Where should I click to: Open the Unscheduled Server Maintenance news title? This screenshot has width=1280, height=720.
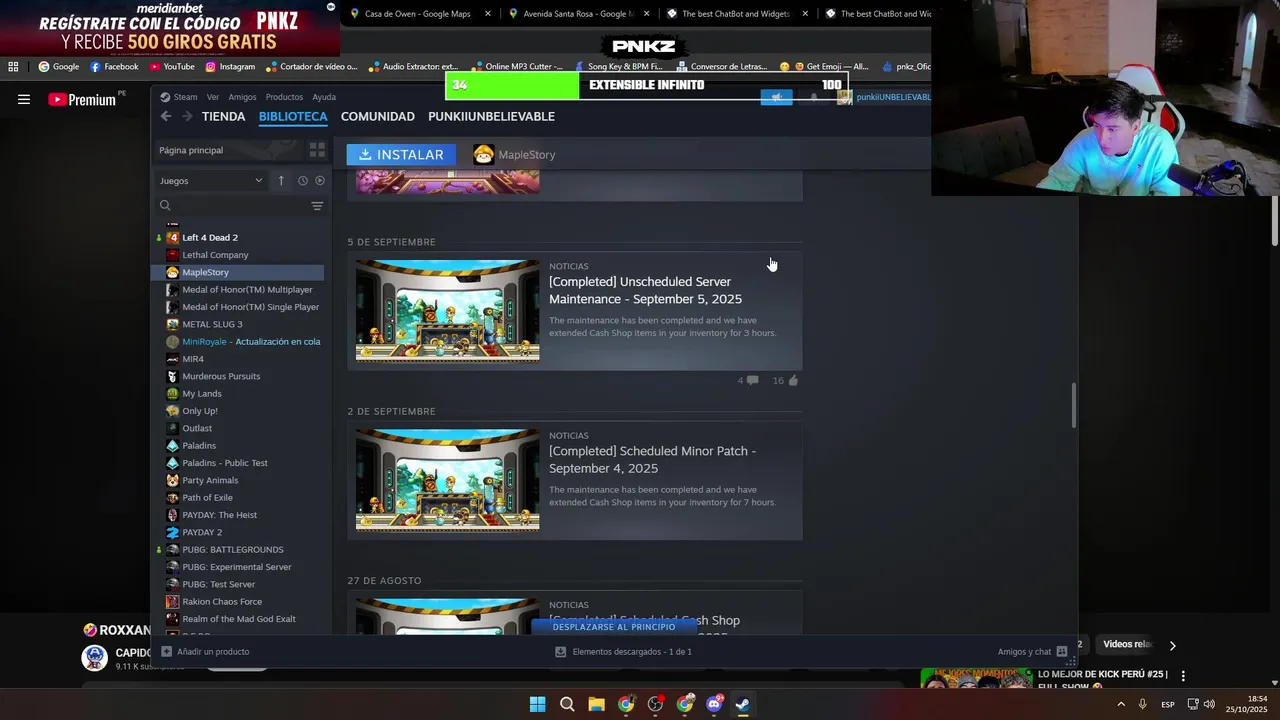coord(646,290)
